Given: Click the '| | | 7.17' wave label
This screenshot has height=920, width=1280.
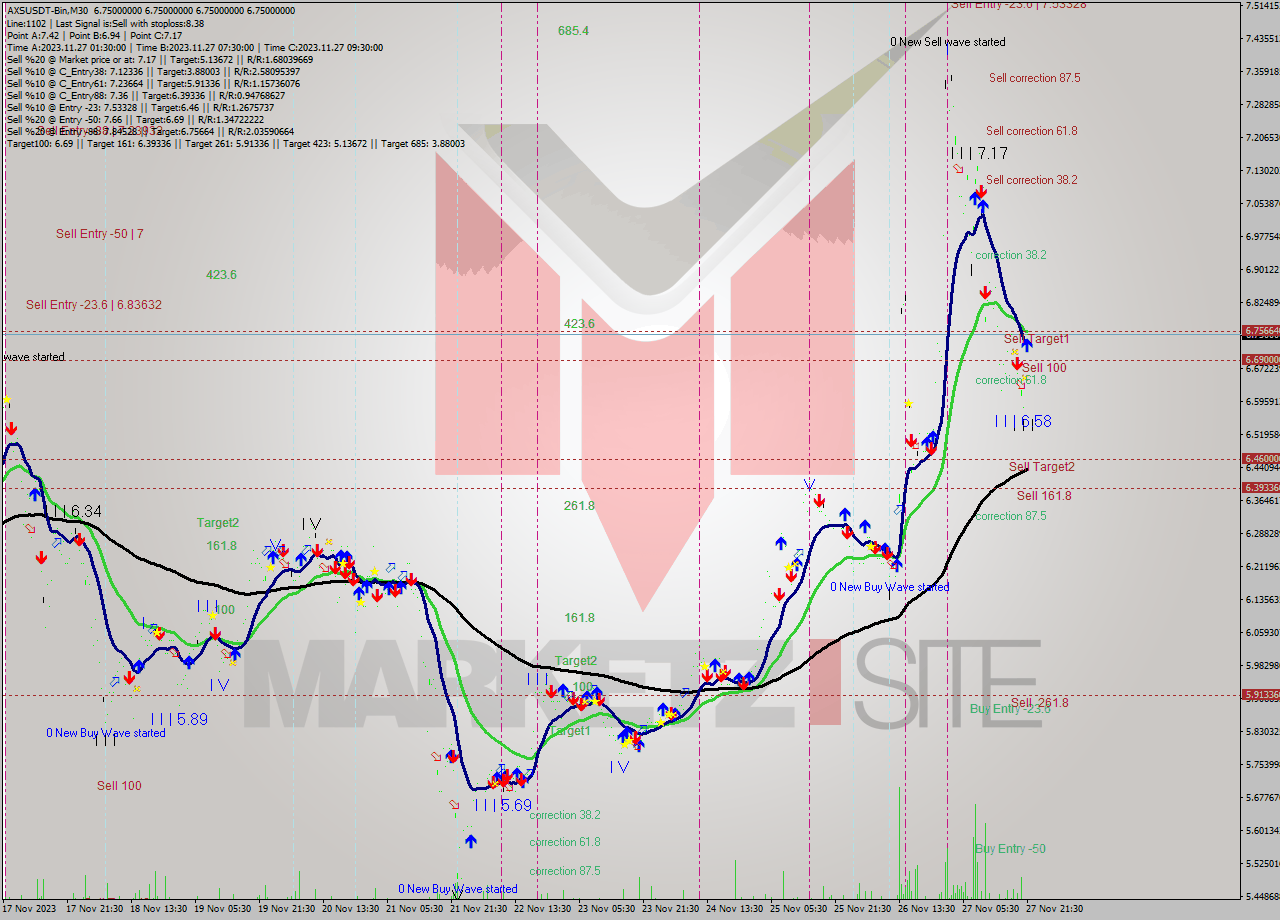Looking at the screenshot, I should coord(979,154).
